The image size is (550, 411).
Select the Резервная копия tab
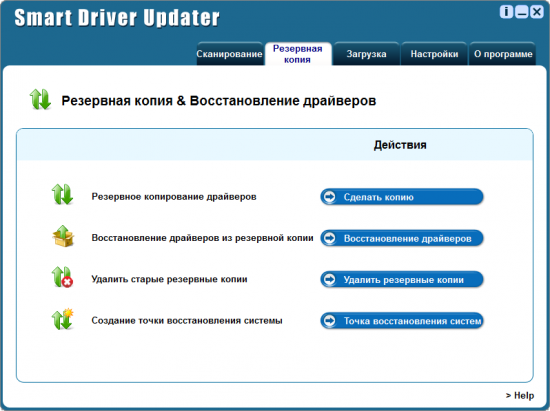[x=297, y=54]
